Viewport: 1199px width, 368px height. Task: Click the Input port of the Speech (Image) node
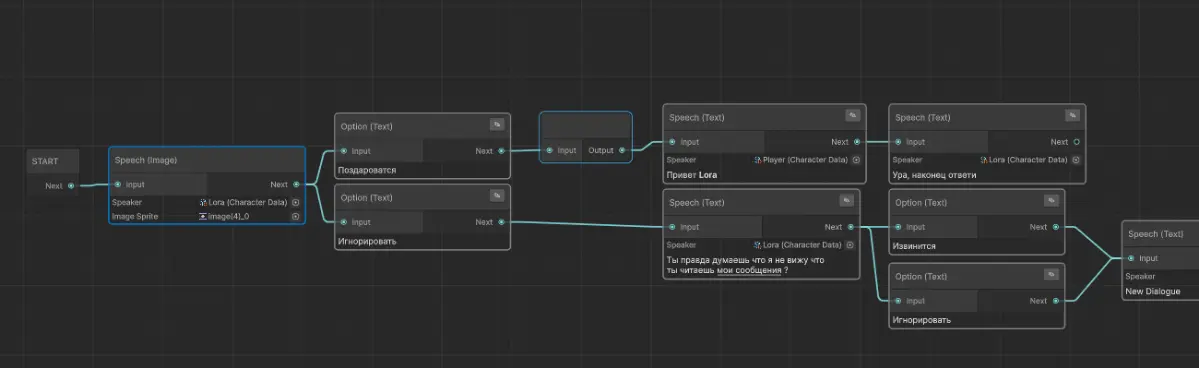[117, 184]
